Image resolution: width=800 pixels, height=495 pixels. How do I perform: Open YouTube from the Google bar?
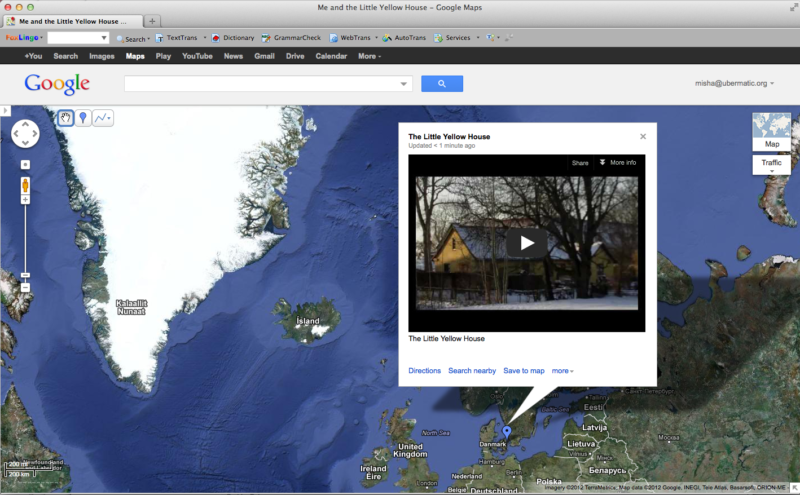197,56
